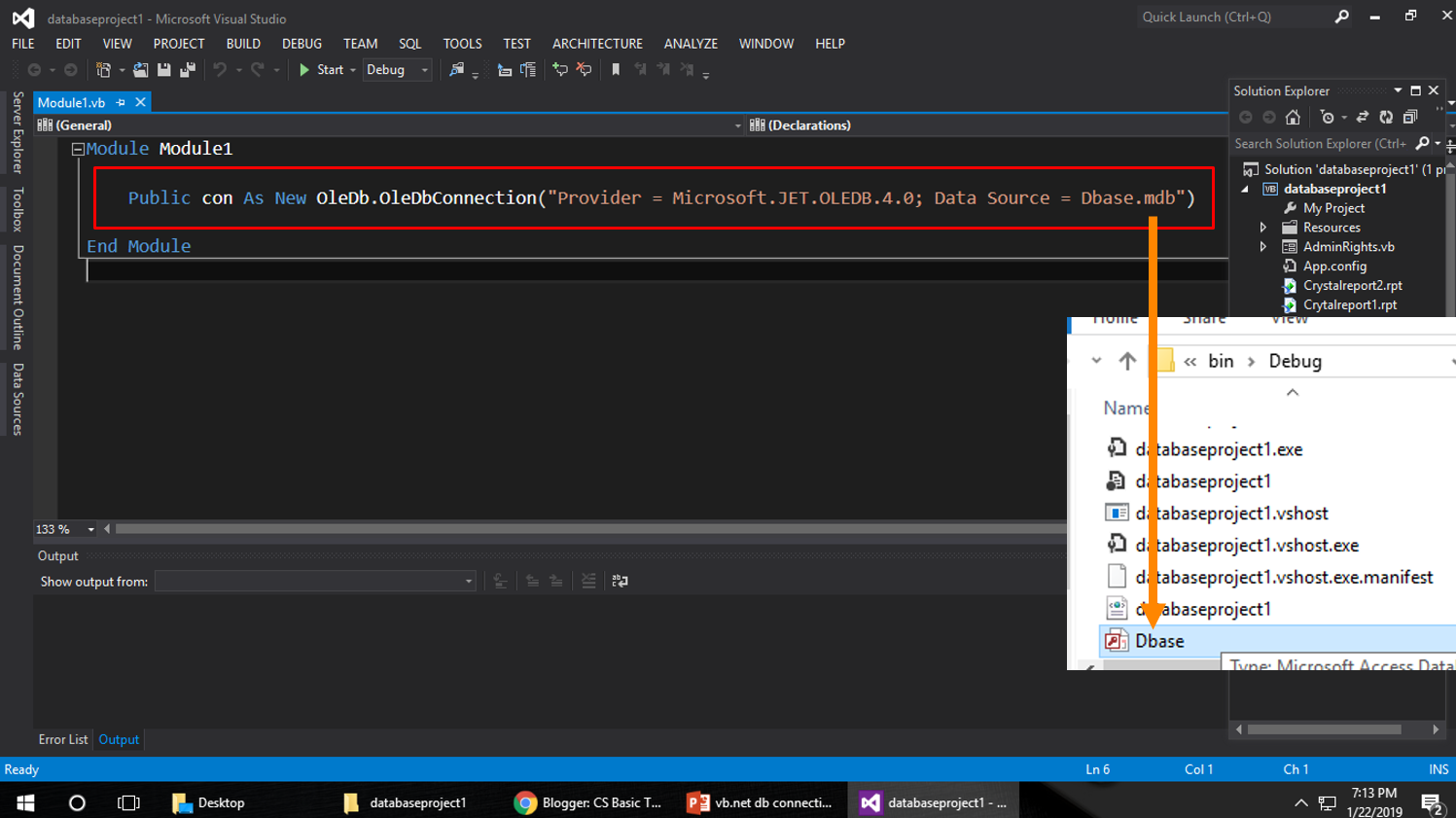Select databaseproject1.exe in the Explorer window
The height and width of the screenshot is (818, 1456).
[1219, 449]
